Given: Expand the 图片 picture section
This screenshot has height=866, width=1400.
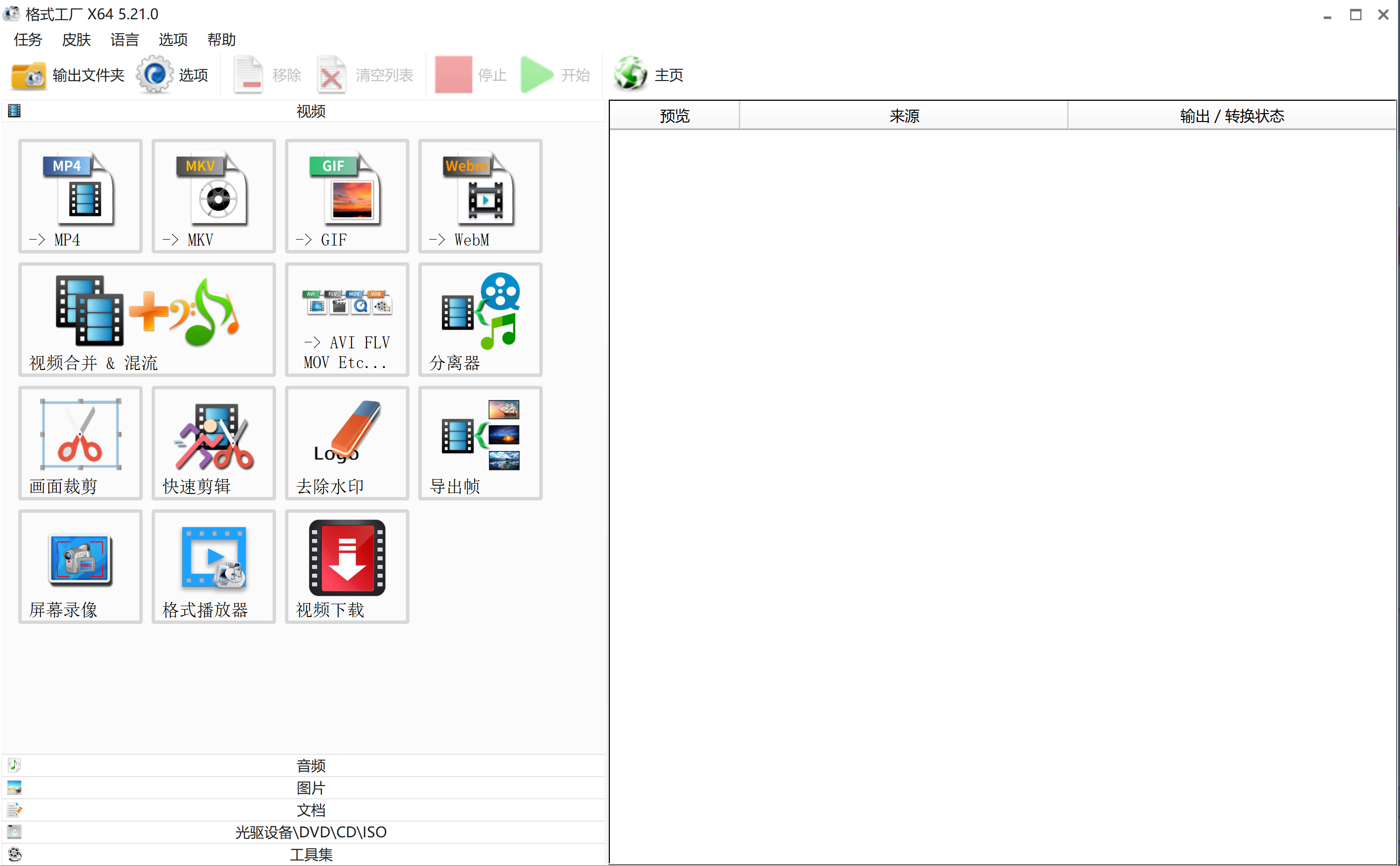Looking at the screenshot, I should pos(310,787).
